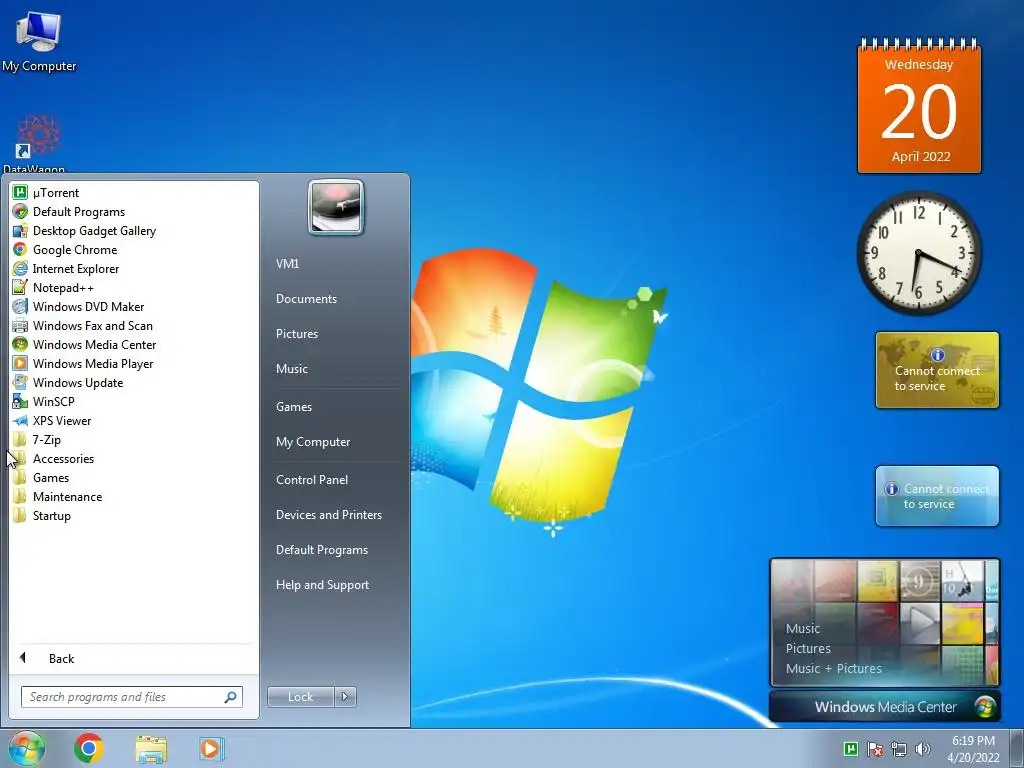
Task: Open Internet Explorer icon
Action: [20, 268]
